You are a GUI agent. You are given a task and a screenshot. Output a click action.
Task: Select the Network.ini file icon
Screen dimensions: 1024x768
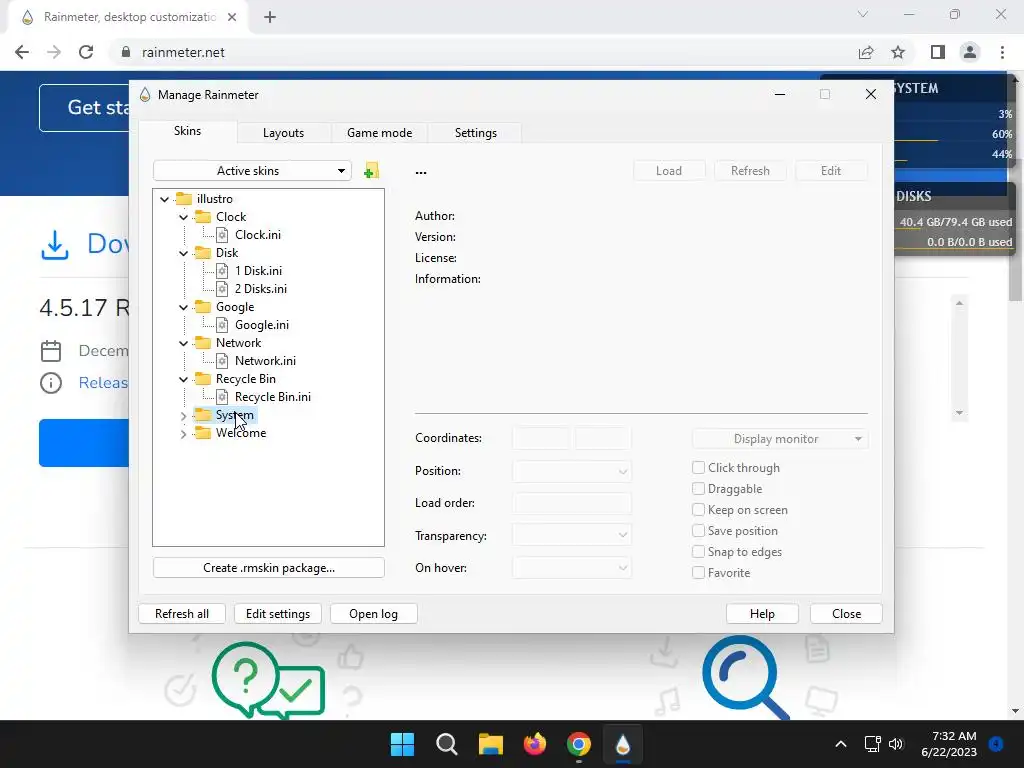[x=222, y=360]
